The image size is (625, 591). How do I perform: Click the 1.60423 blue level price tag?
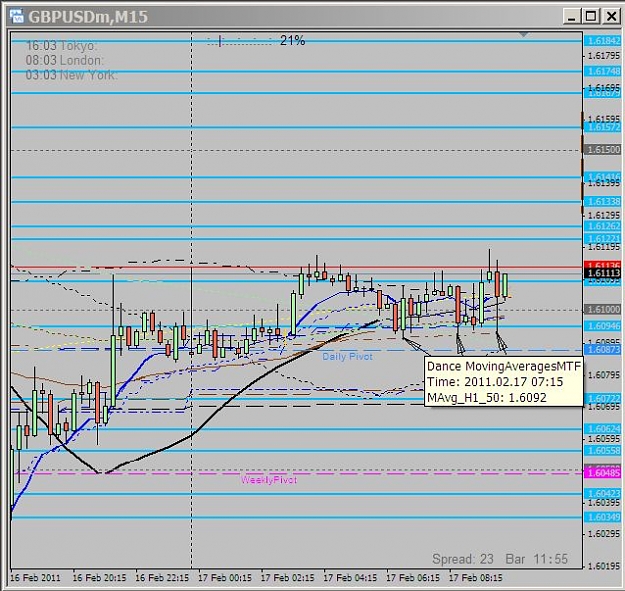pyautogui.click(x=603, y=494)
